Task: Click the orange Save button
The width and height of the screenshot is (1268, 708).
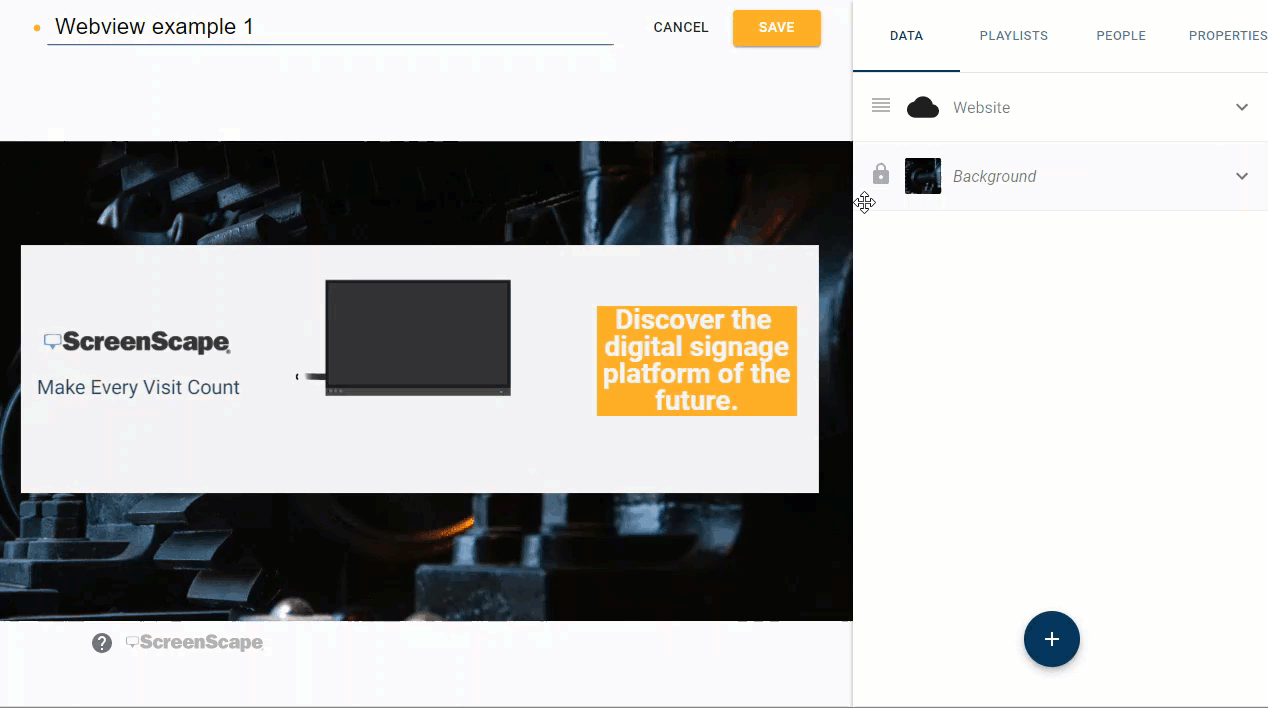Action: pyautogui.click(x=777, y=28)
